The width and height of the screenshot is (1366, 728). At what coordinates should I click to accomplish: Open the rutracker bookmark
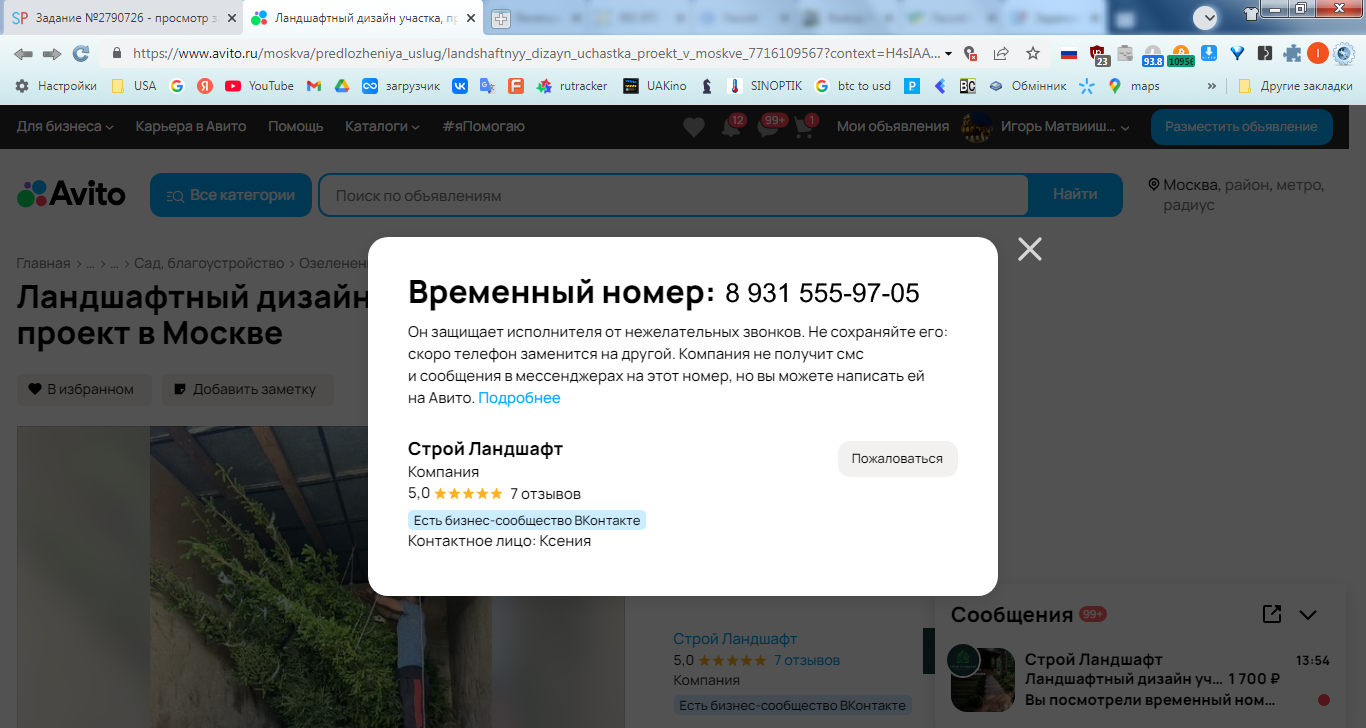click(x=572, y=86)
